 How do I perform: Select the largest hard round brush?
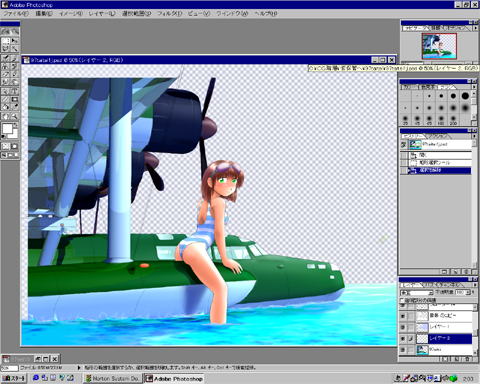coord(465,96)
